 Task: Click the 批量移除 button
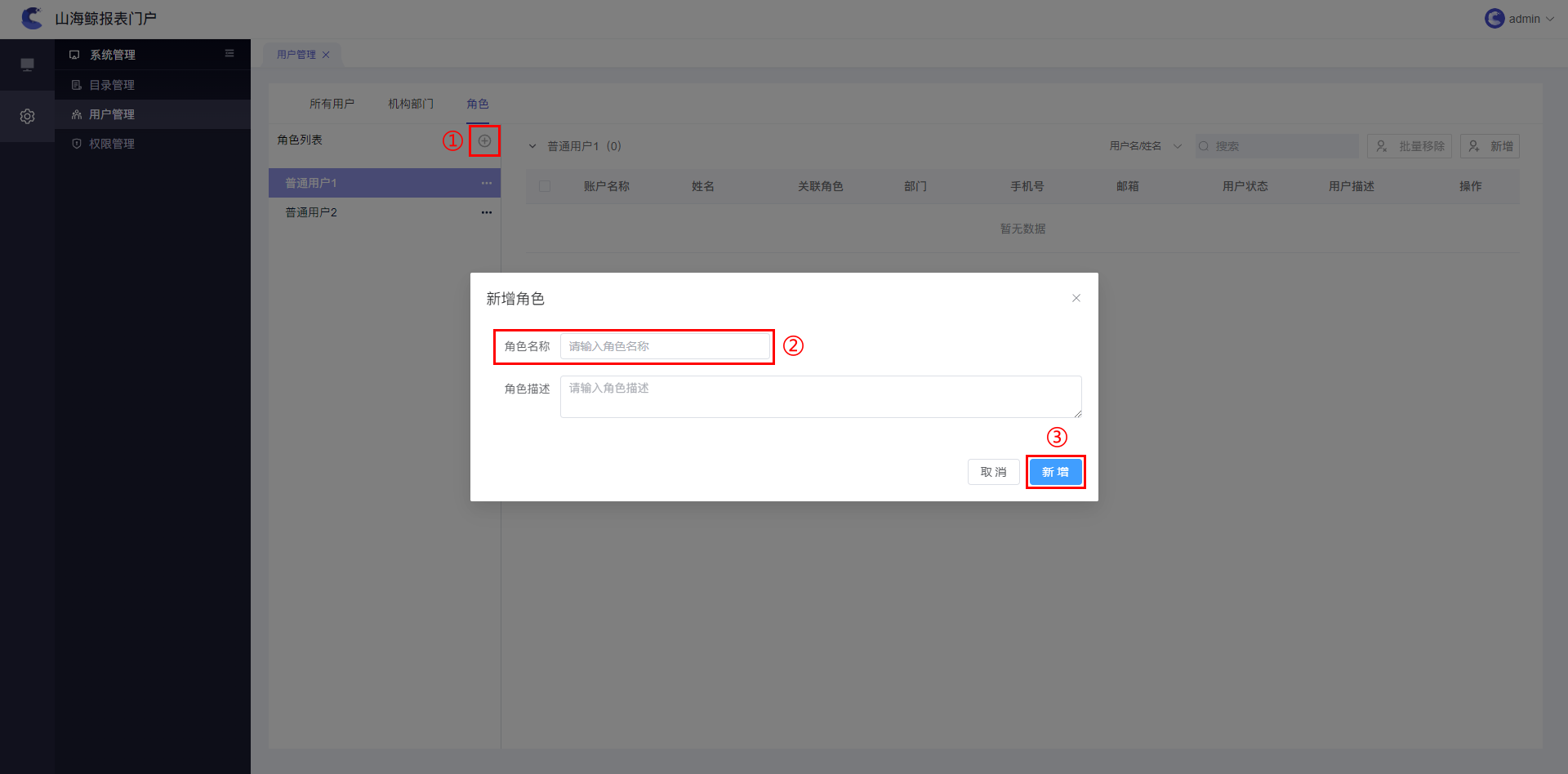[x=1410, y=146]
